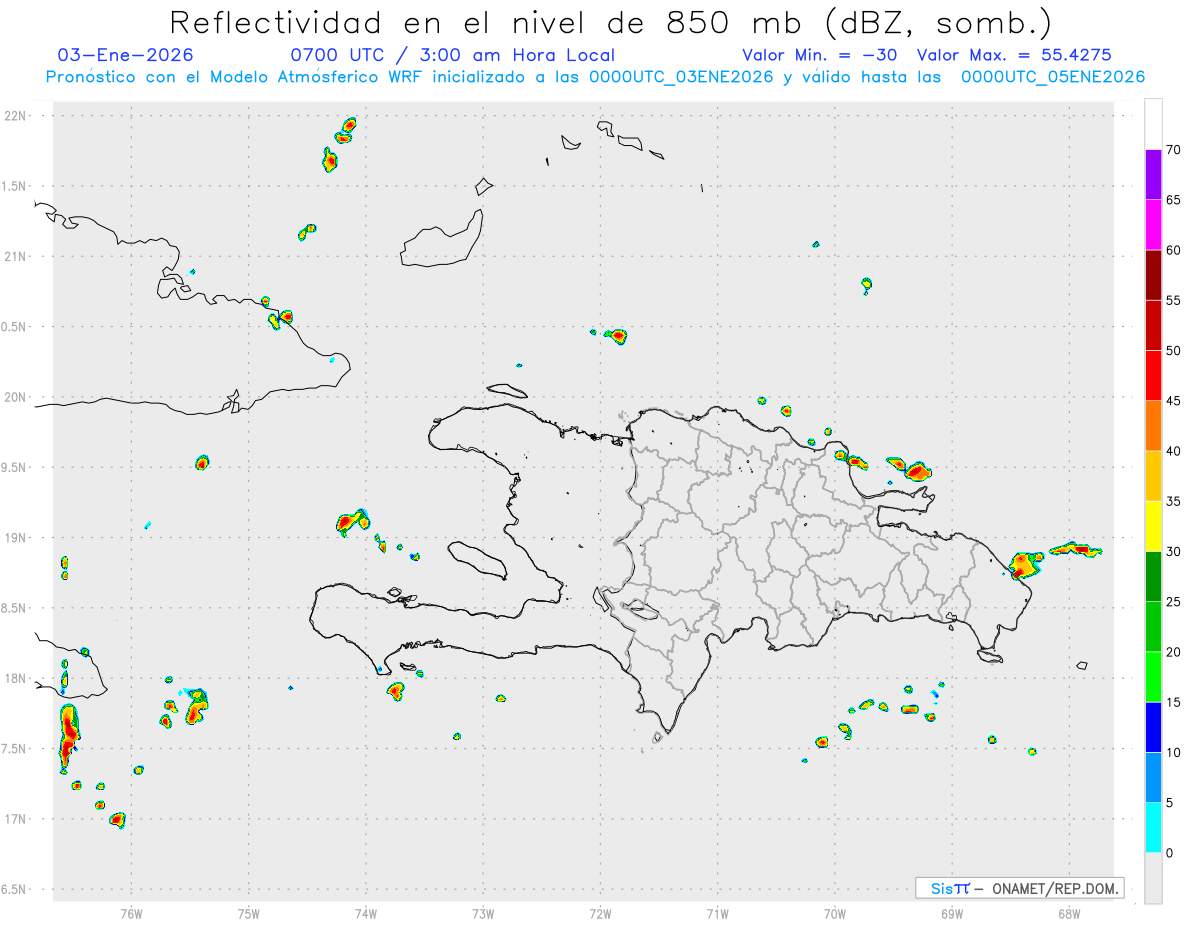Click the 'Valor Min. = -30' text
Screen dimensions: 1200x927
[x=819, y=55]
